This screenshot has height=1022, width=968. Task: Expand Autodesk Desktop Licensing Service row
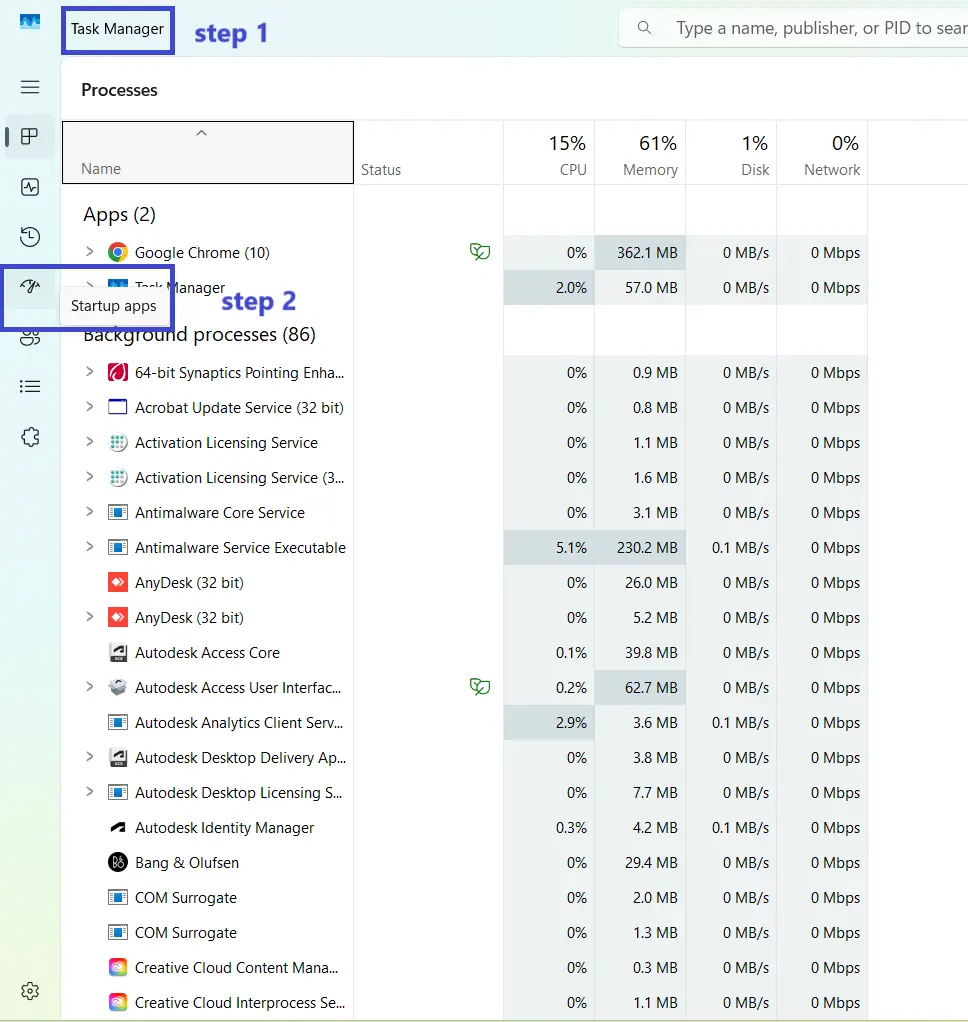click(x=89, y=792)
